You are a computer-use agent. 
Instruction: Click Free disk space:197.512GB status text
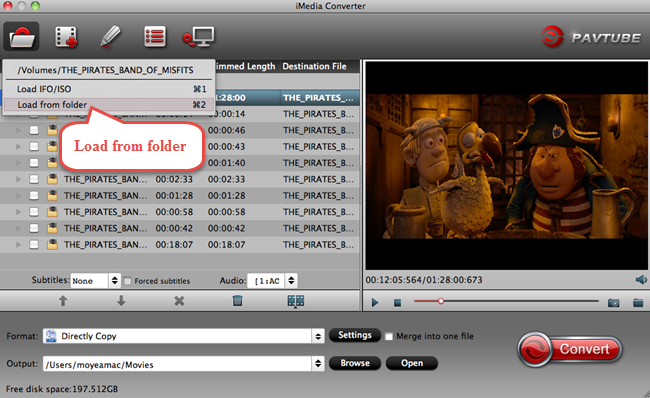(62, 389)
